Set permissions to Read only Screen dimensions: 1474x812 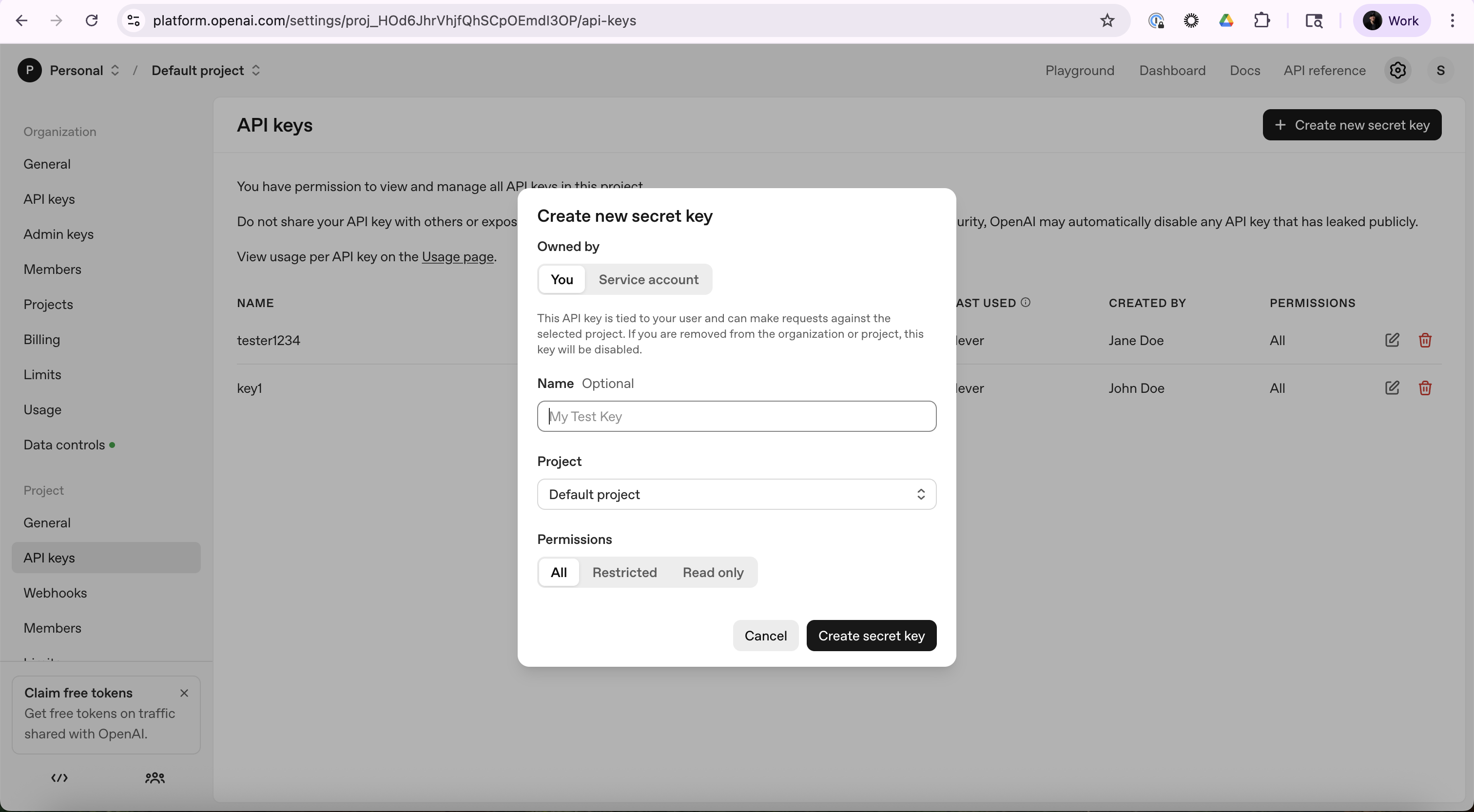713,572
